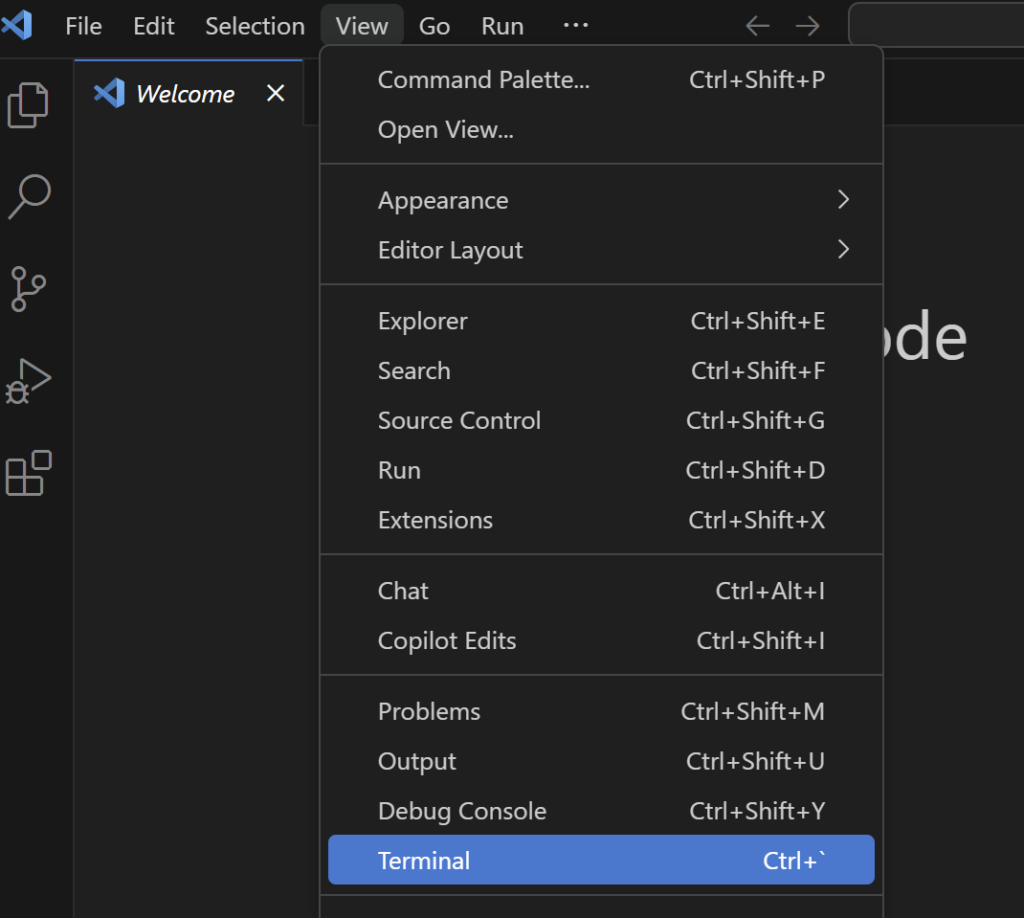Open Run and Debug sidebar icon
Viewport: 1024px width, 918px height.
point(28,381)
